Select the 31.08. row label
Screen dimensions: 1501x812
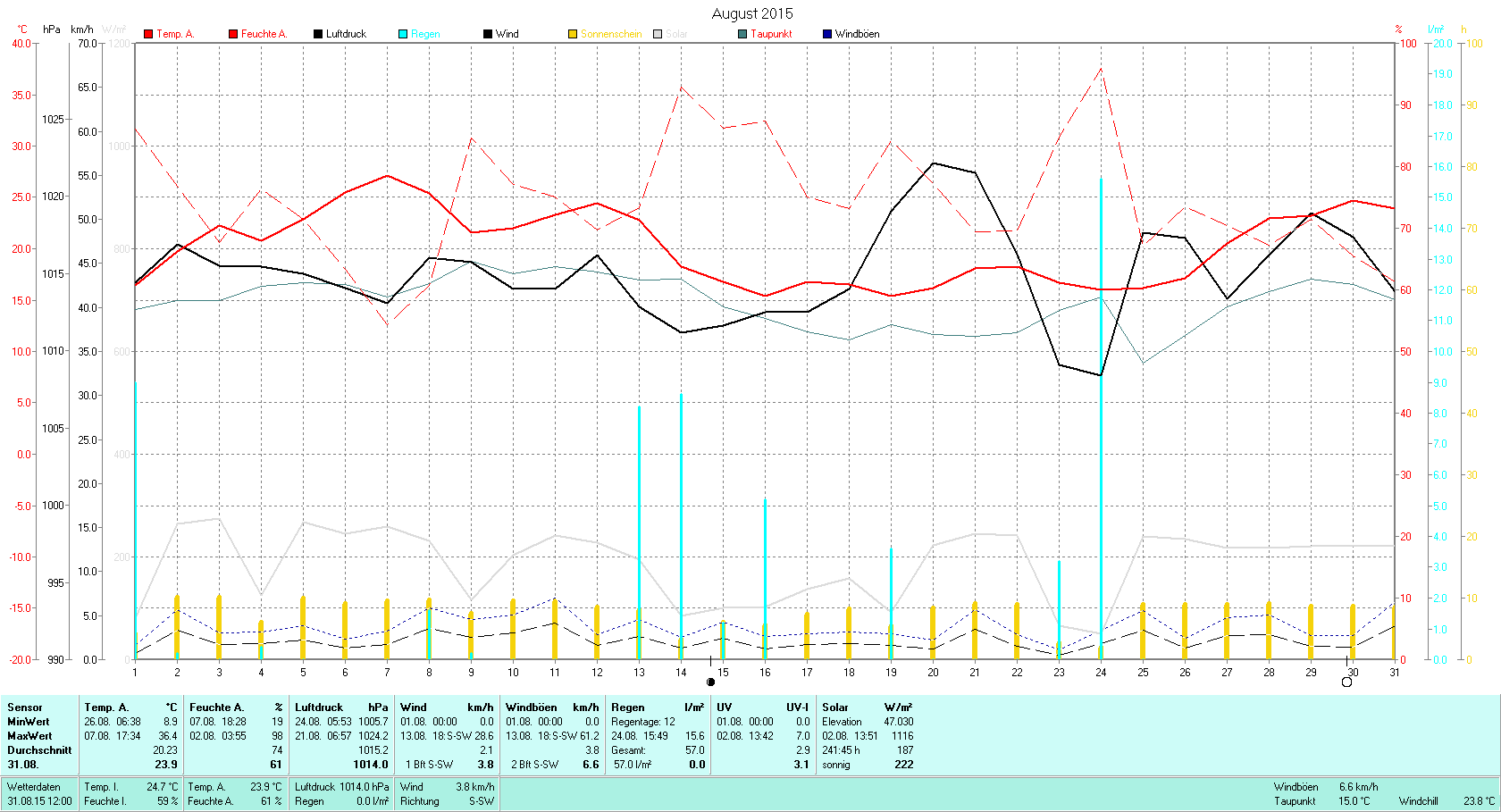point(23,765)
